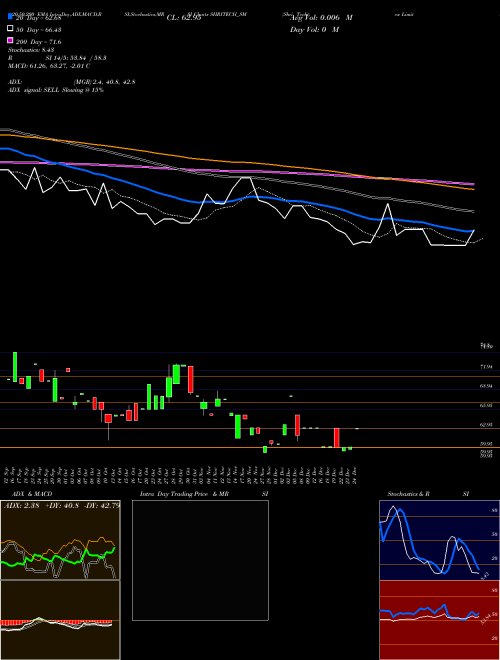Viewport: 500px width, 660px height.
Task: Click the '(MGR) 2.4, 40.8, 42.8' ADX values
Action: [x=105, y=82]
